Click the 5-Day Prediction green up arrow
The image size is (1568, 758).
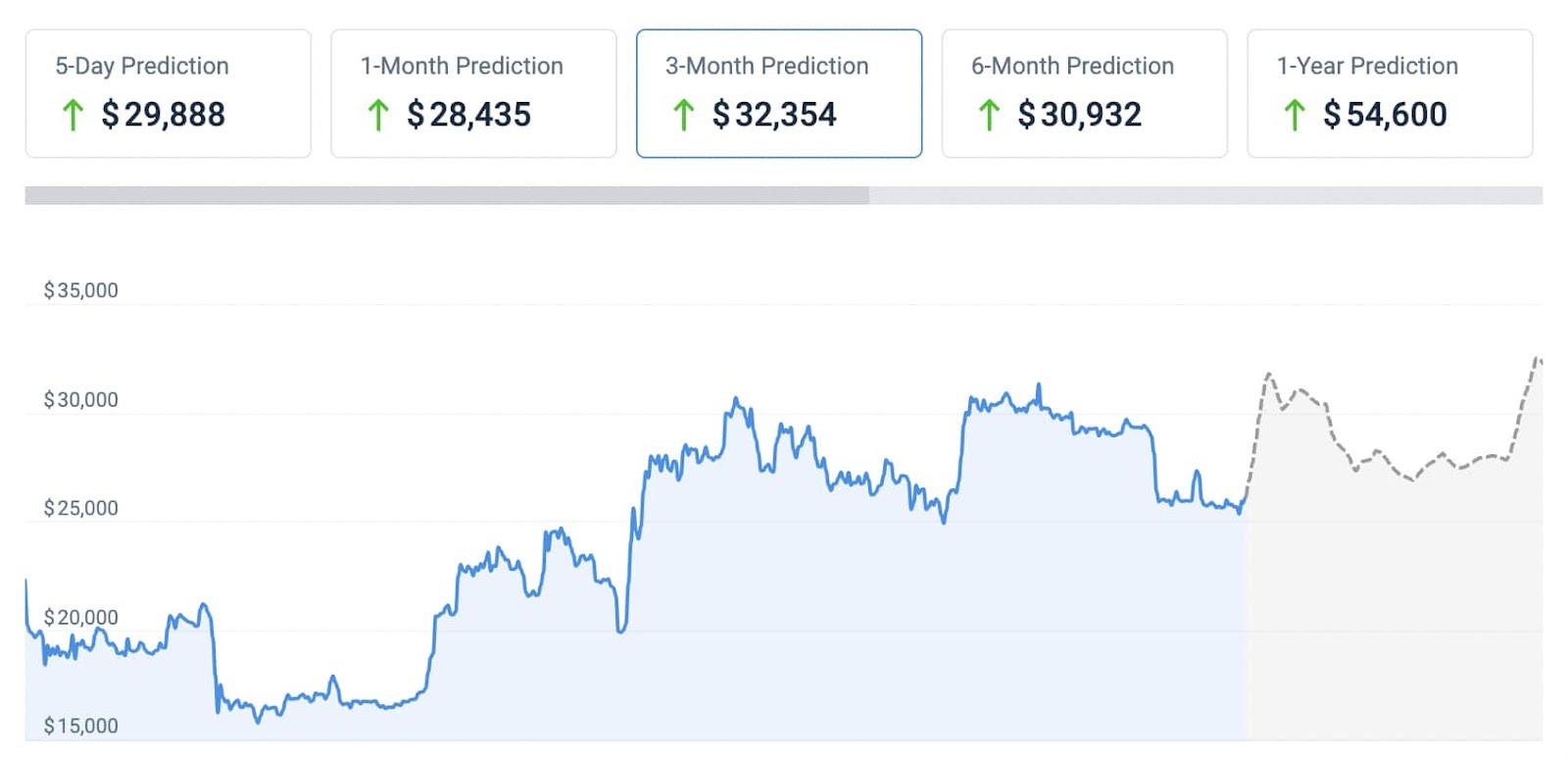(73, 115)
